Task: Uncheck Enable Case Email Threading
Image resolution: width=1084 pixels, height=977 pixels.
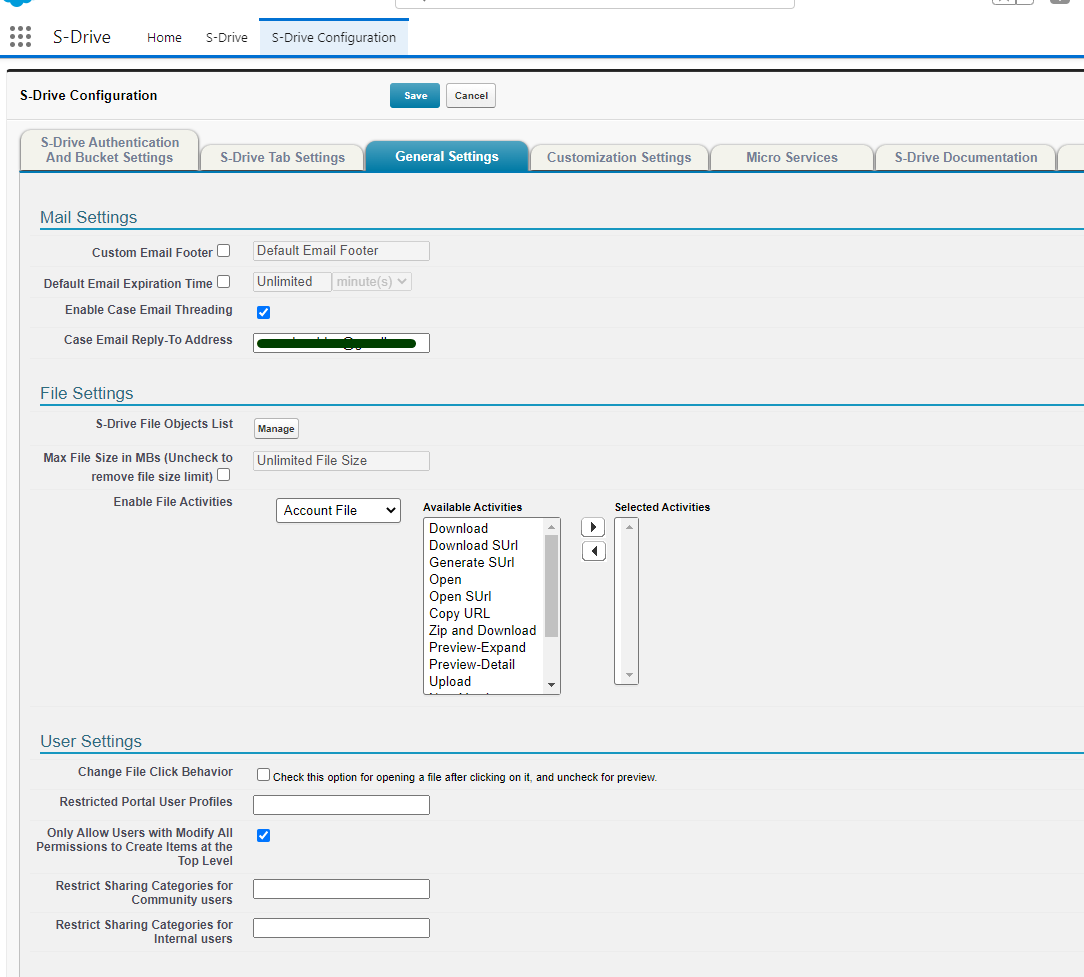Action: [264, 312]
